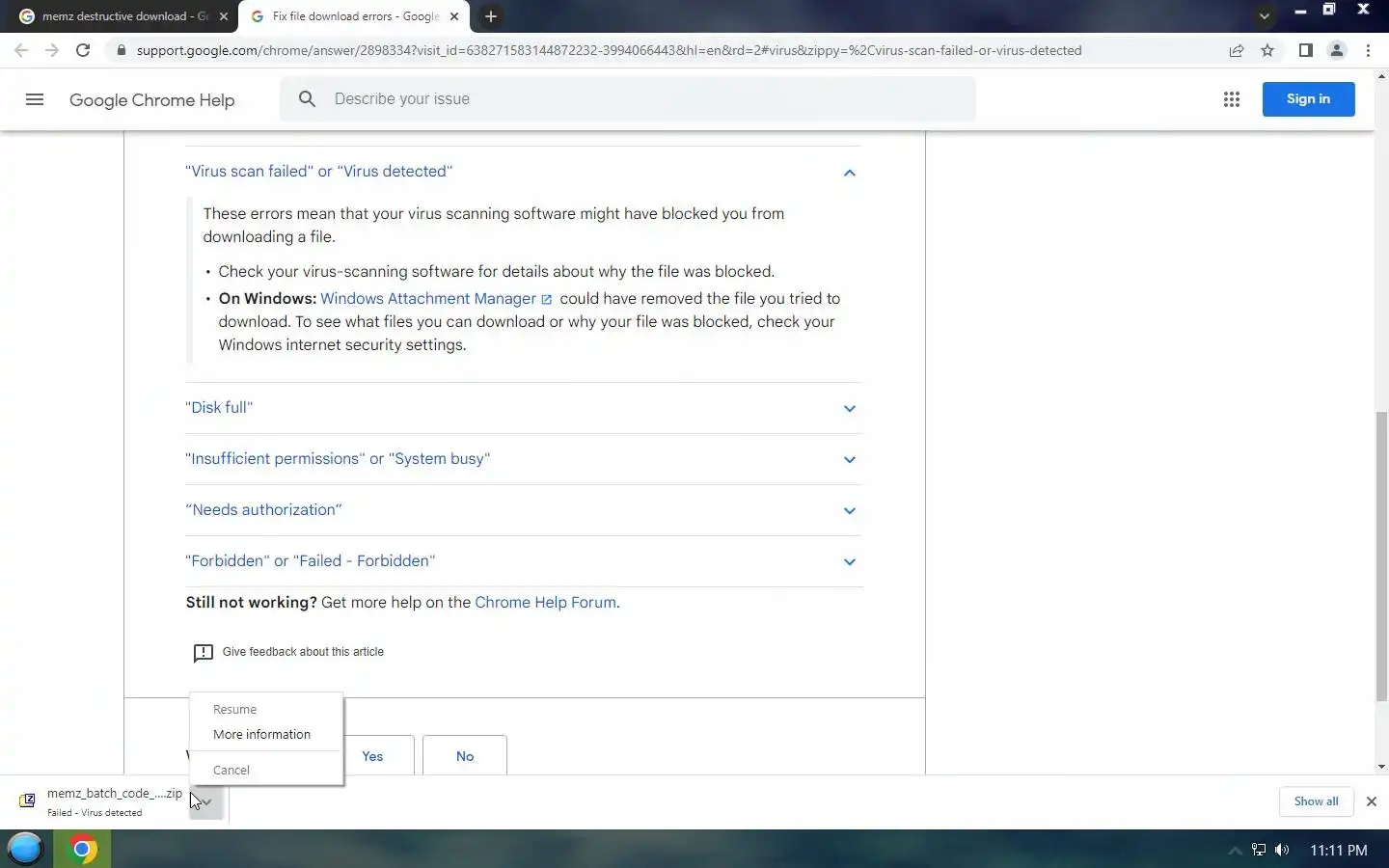
Task: Open the Chrome three-dot menu
Action: point(1368,50)
